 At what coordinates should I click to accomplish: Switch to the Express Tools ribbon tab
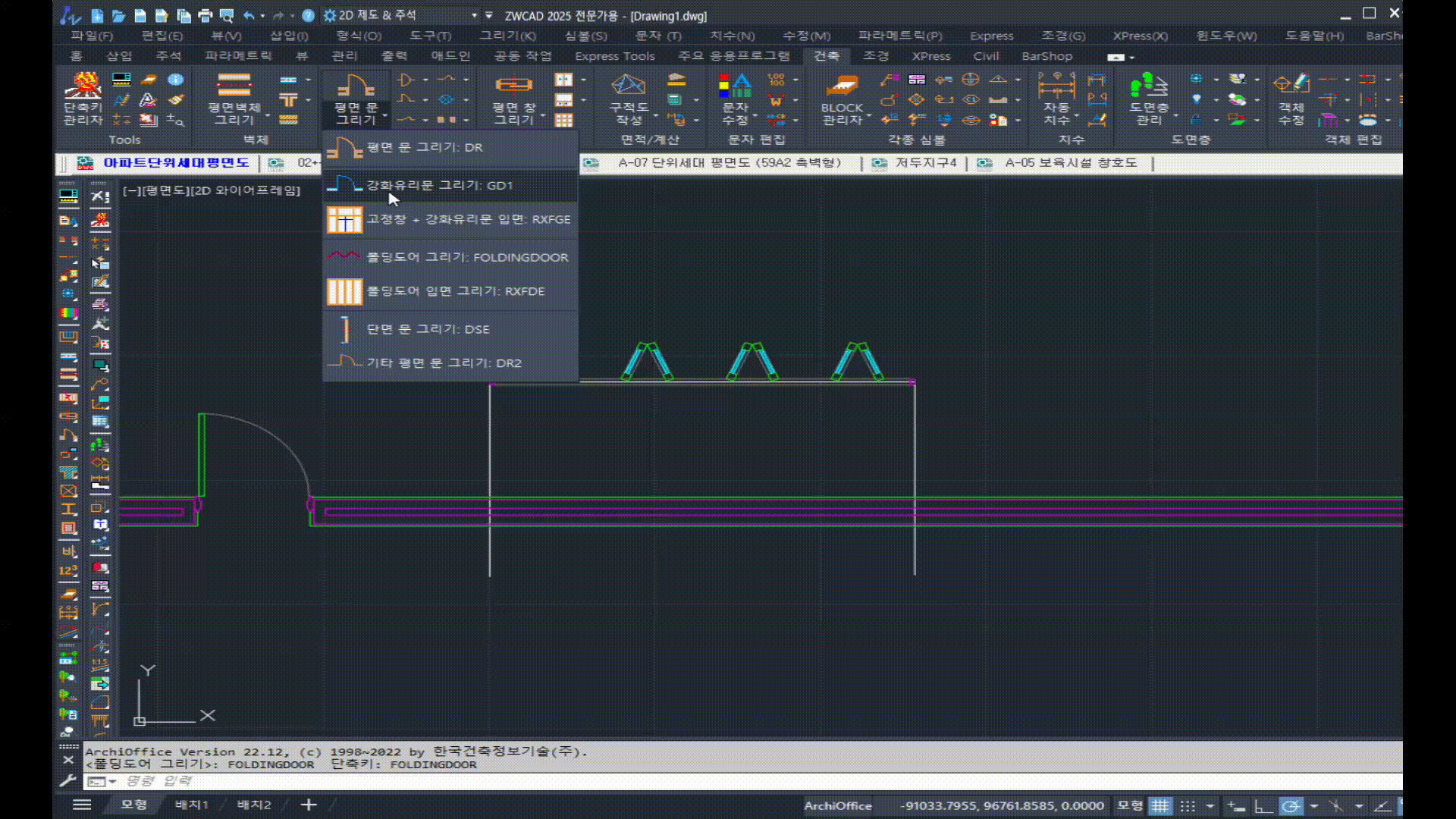click(x=614, y=56)
